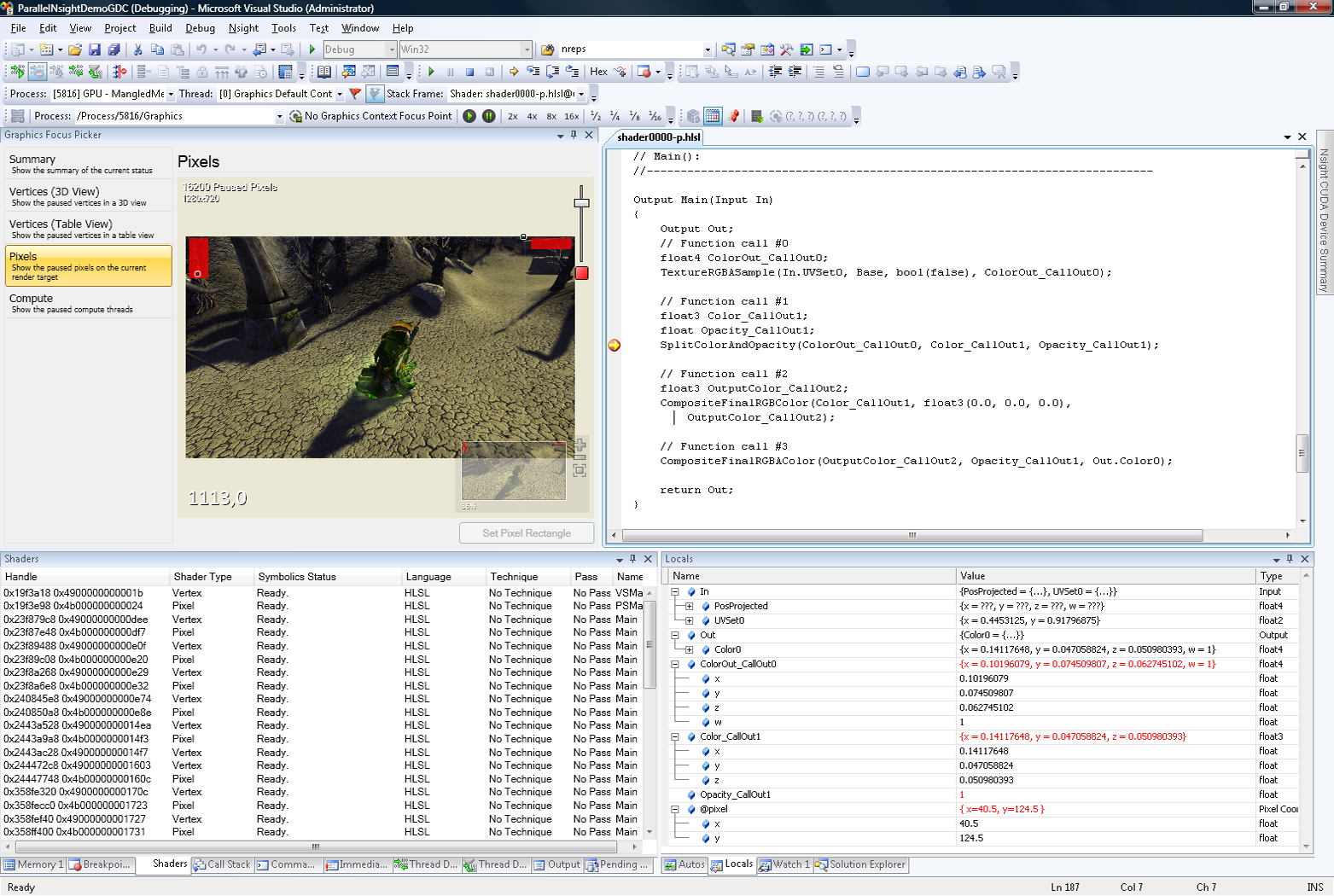Click No Graphics Context Focus Point button

pyautogui.click(x=371, y=116)
